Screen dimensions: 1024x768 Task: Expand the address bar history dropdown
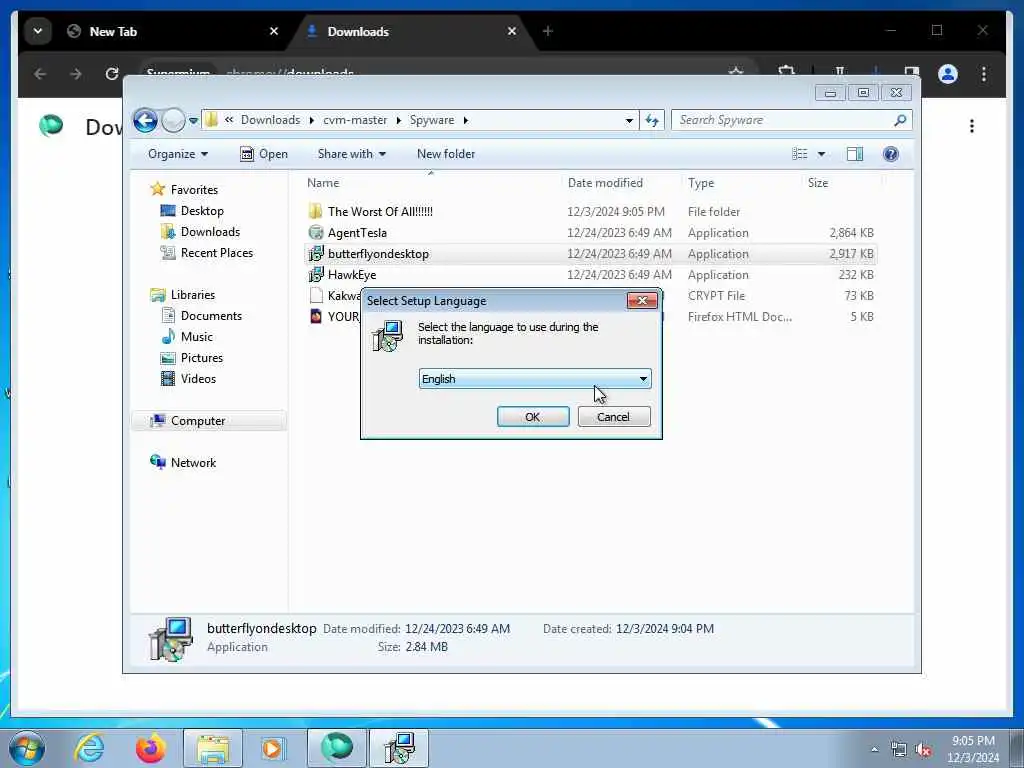pos(629,120)
